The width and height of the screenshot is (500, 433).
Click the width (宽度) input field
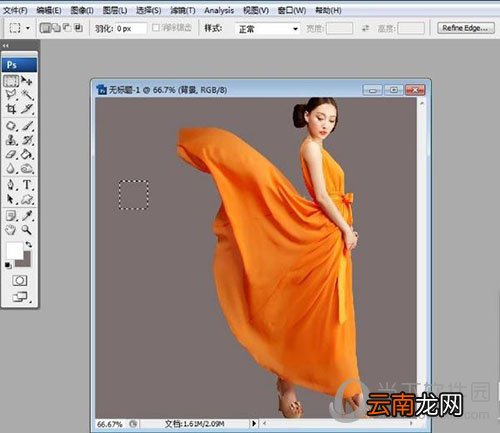[x=339, y=28]
